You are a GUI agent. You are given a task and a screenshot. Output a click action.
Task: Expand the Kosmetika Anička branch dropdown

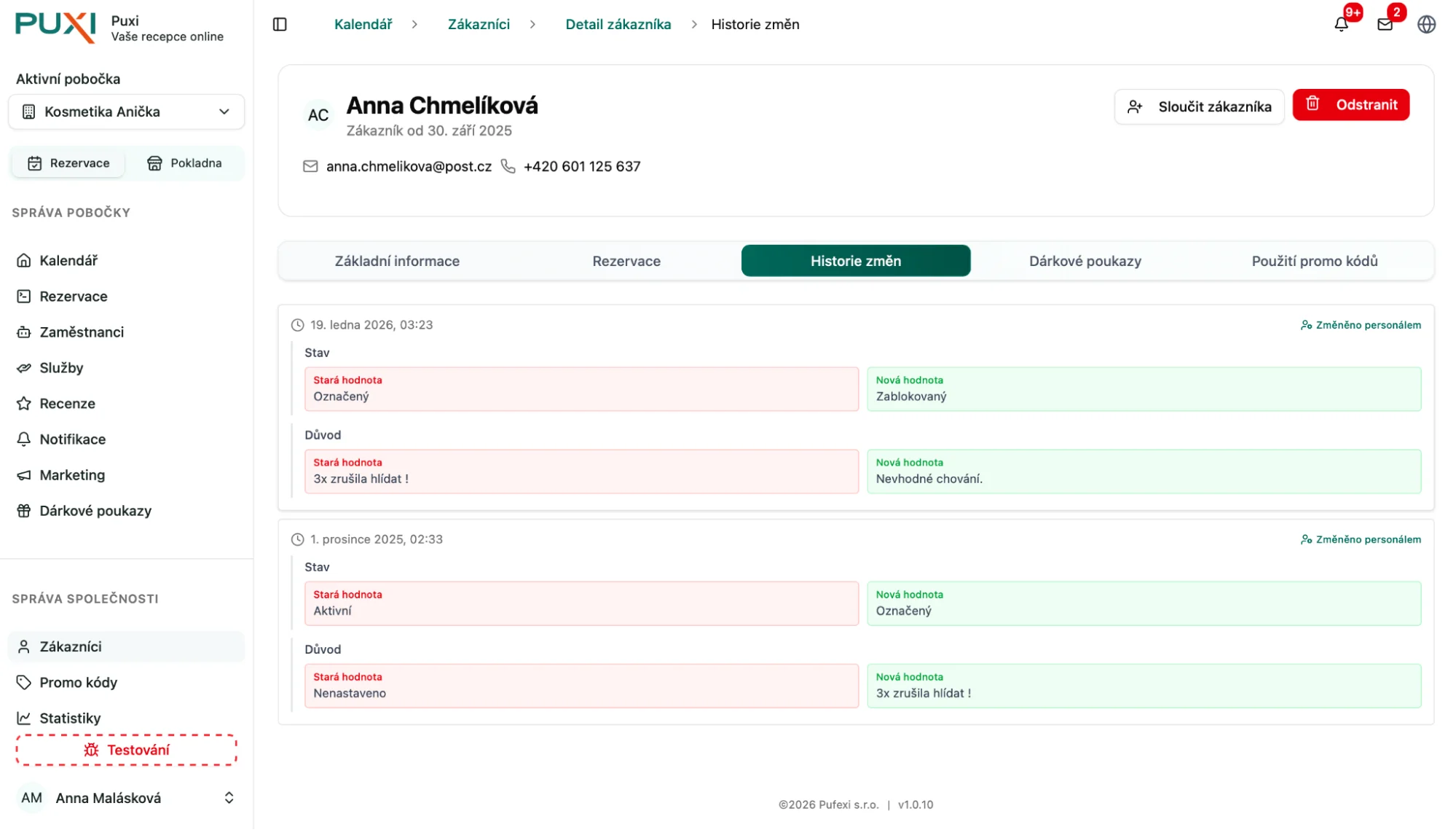pyautogui.click(x=127, y=111)
